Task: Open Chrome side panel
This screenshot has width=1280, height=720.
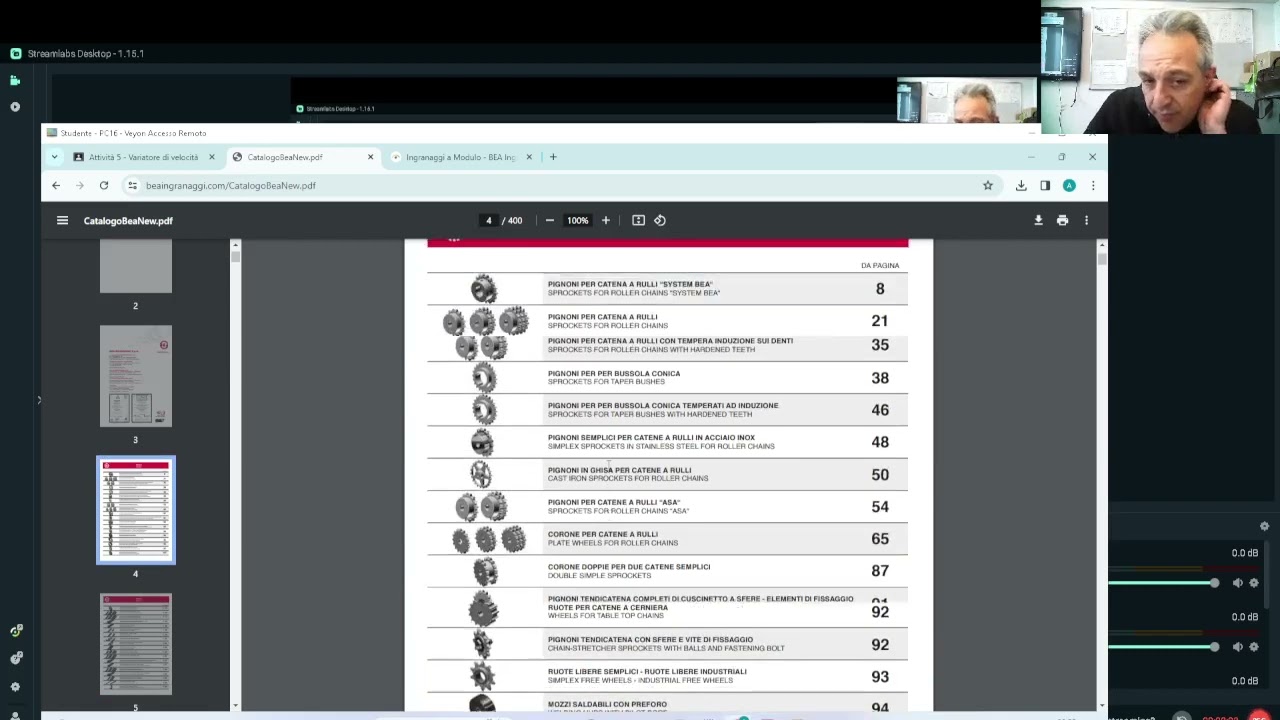Action: tap(1045, 185)
